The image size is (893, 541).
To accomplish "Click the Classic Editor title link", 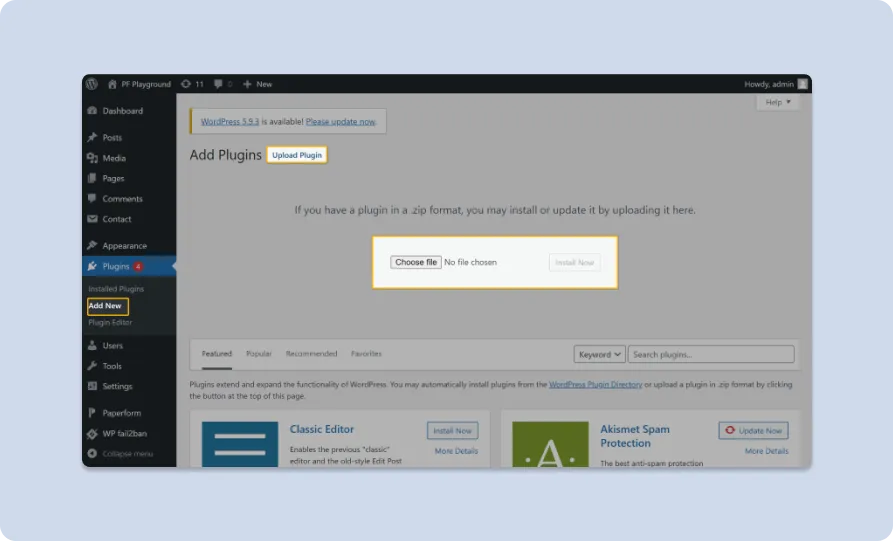I will (x=322, y=429).
